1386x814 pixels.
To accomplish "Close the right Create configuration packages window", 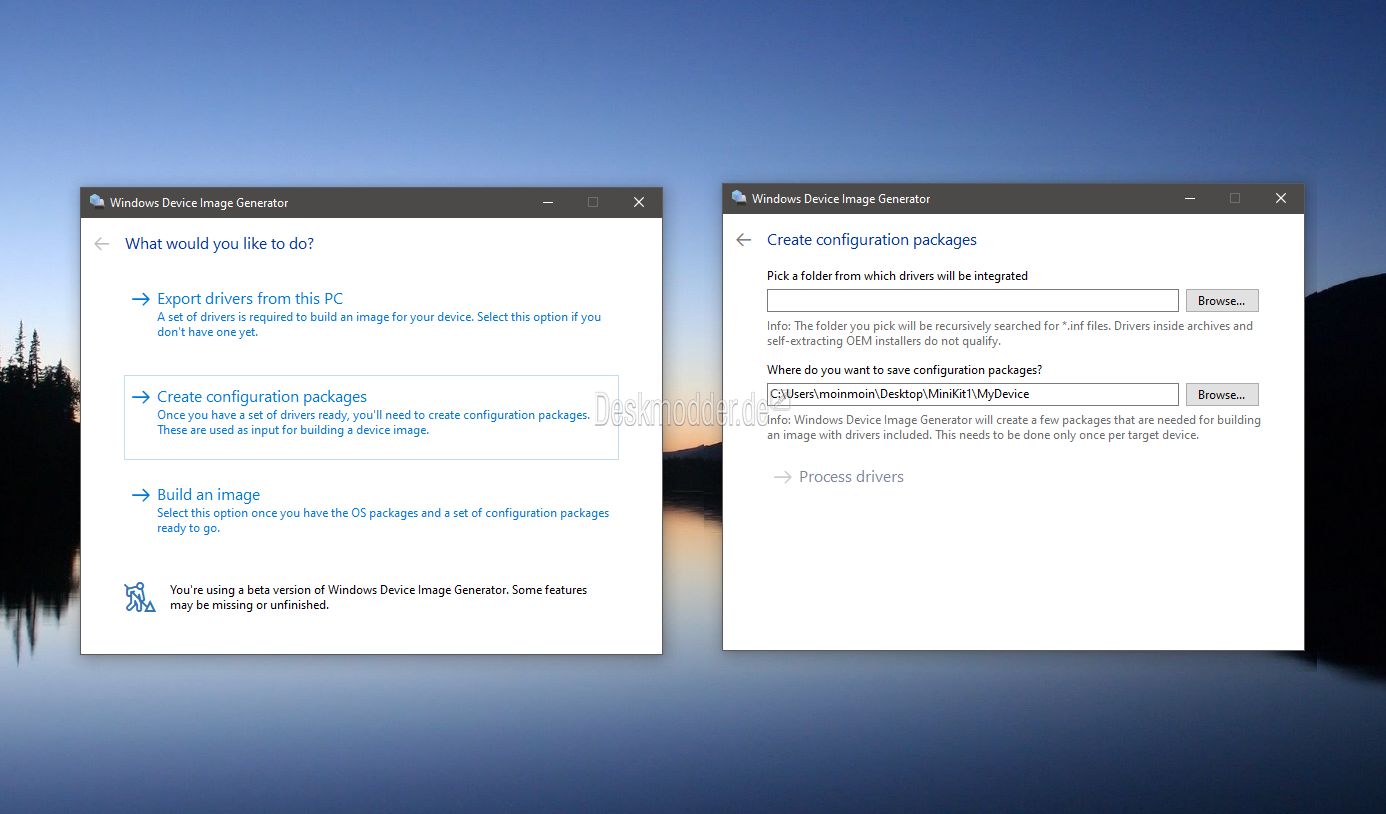I will point(1281,198).
